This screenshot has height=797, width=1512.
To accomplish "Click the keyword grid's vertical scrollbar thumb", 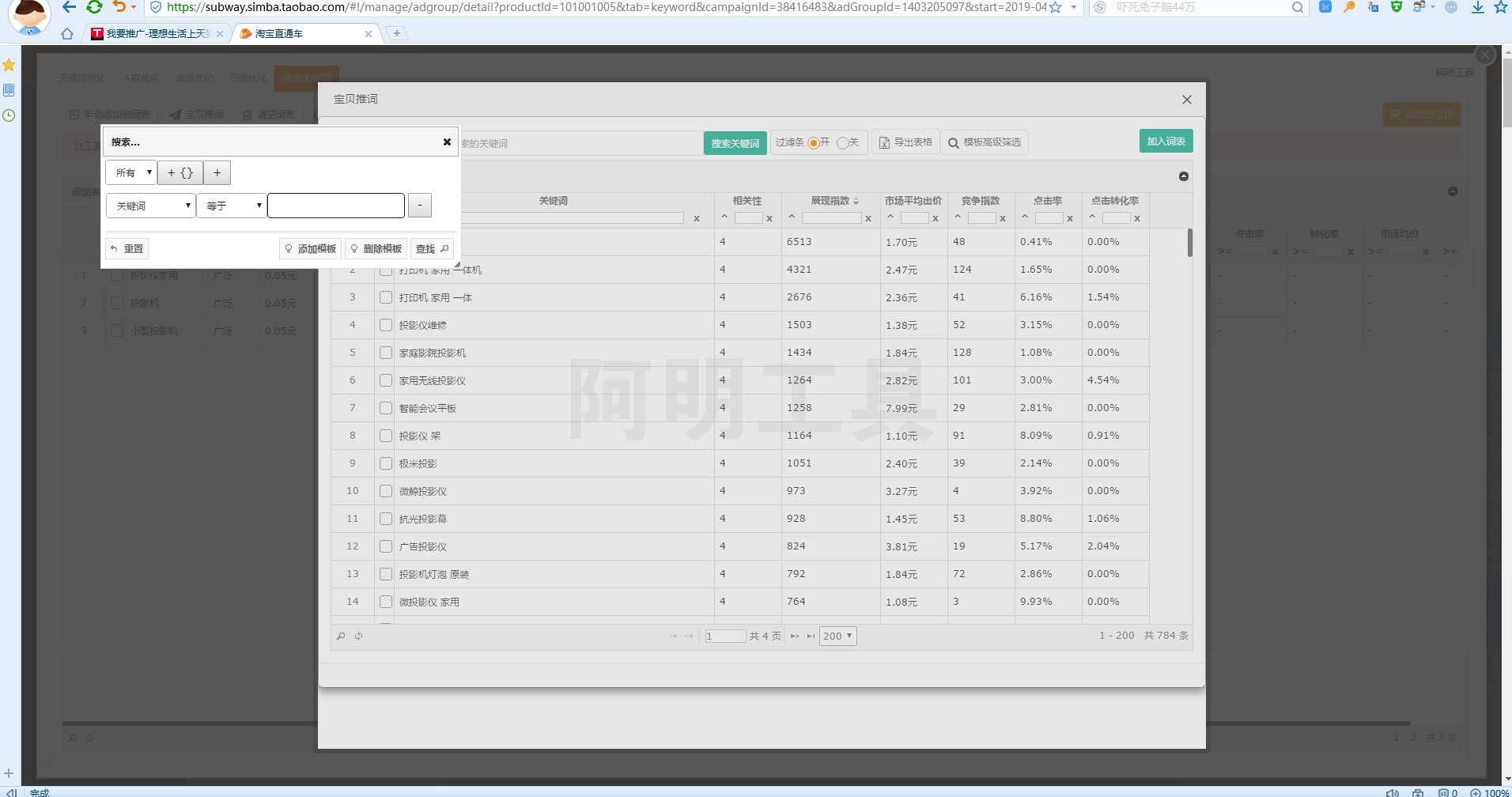I will (1190, 243).
